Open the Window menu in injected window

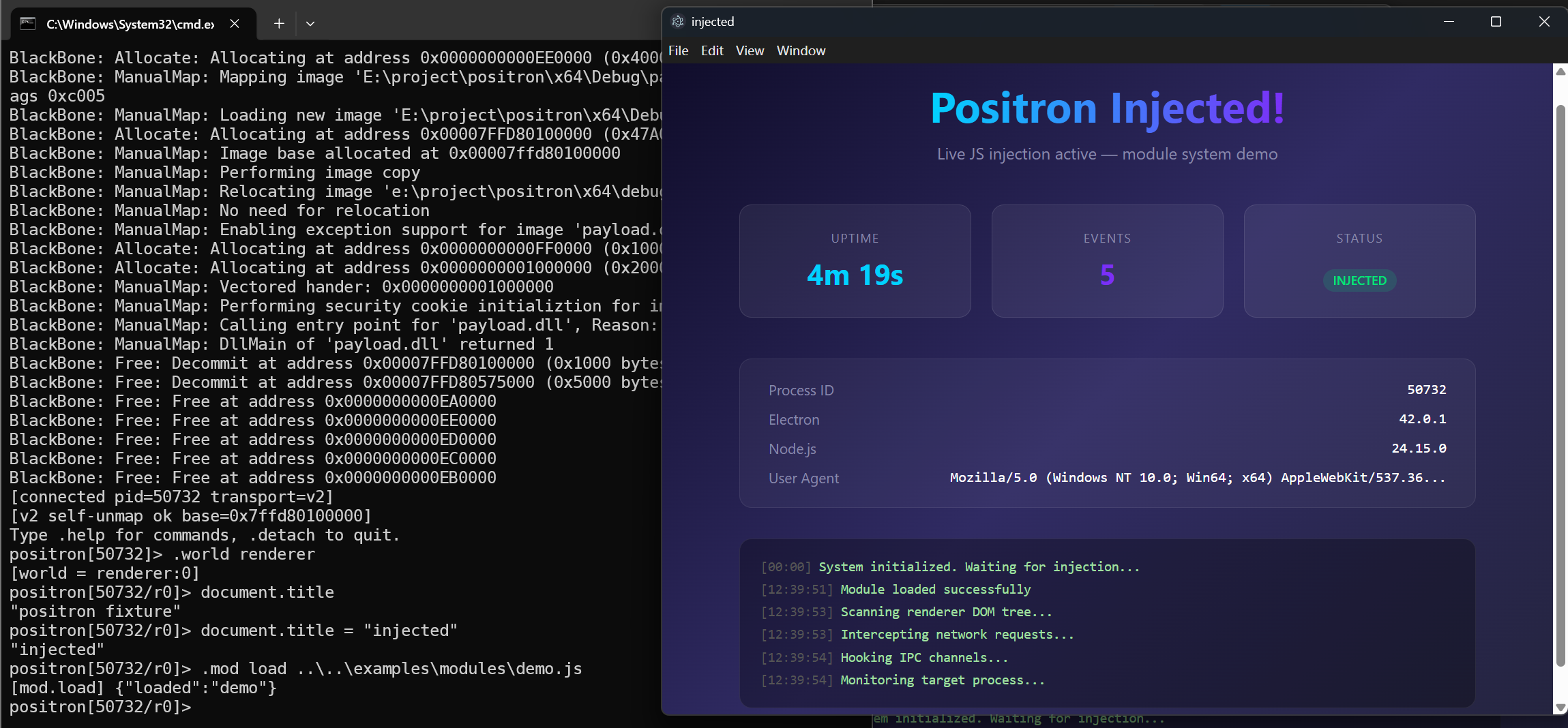801,50
